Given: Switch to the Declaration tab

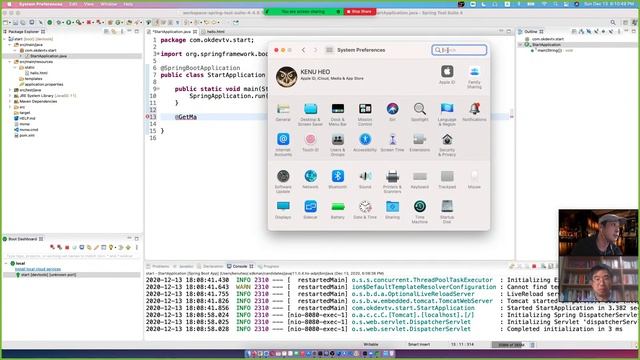Looking at the screenshot, I should [x=210, y=266].
